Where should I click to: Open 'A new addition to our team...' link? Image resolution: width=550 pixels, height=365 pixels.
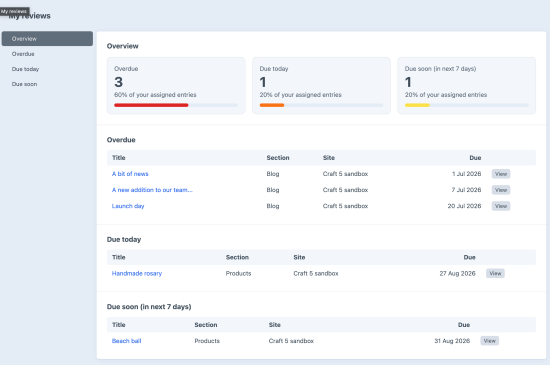click(x=152, y=190)
